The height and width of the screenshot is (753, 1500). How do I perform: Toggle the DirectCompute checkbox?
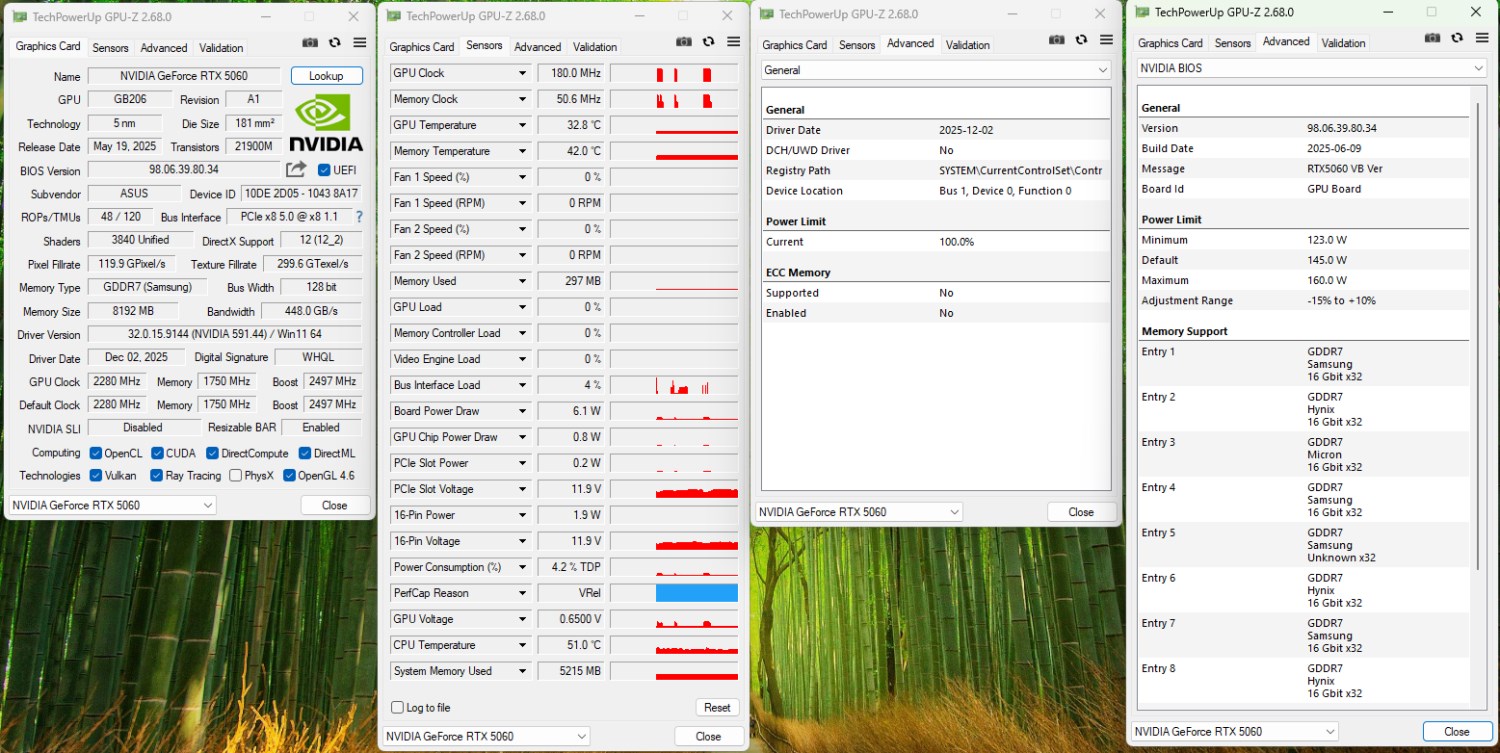211,453
